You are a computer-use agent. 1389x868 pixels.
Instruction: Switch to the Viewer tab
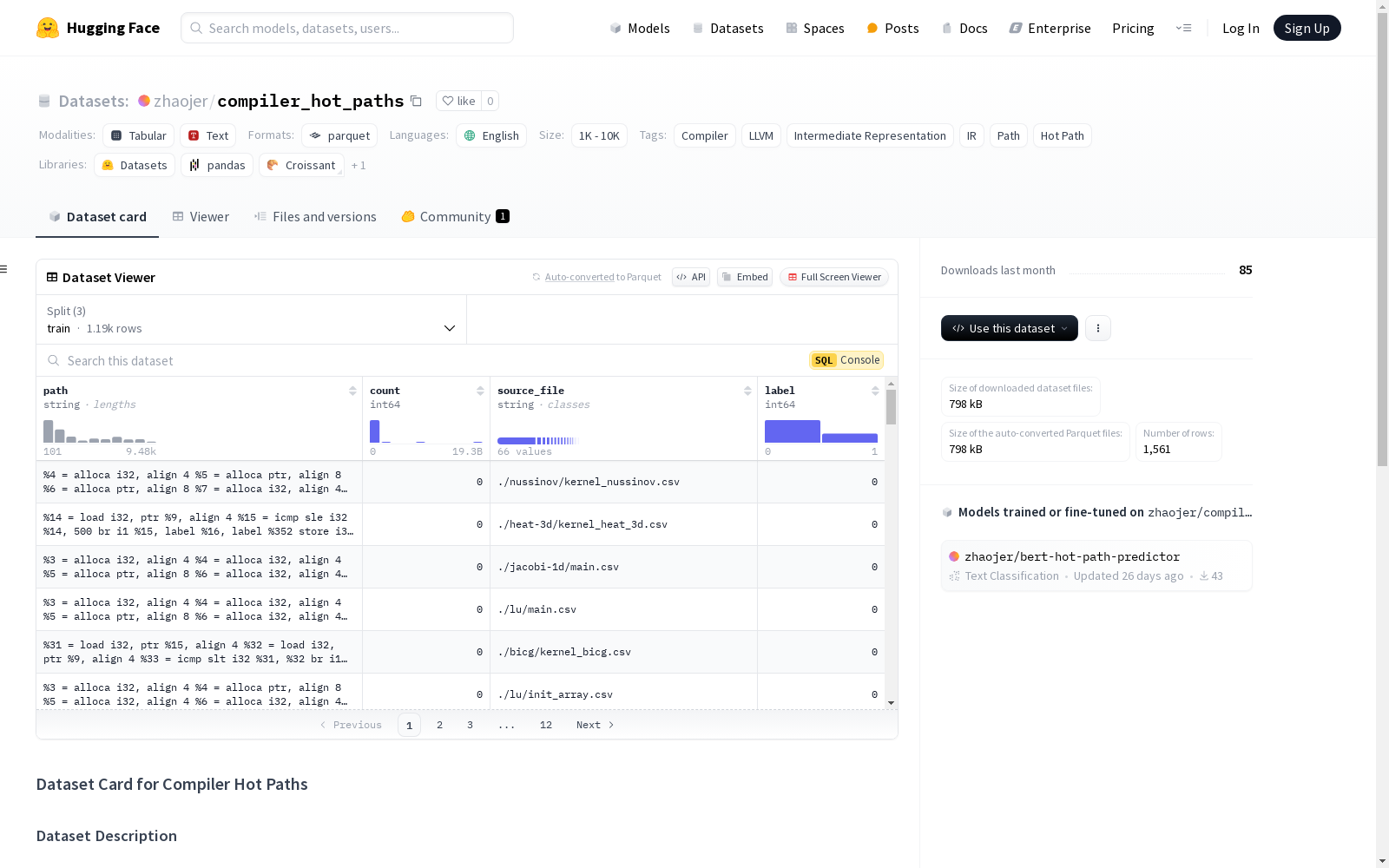coord(201,217)
